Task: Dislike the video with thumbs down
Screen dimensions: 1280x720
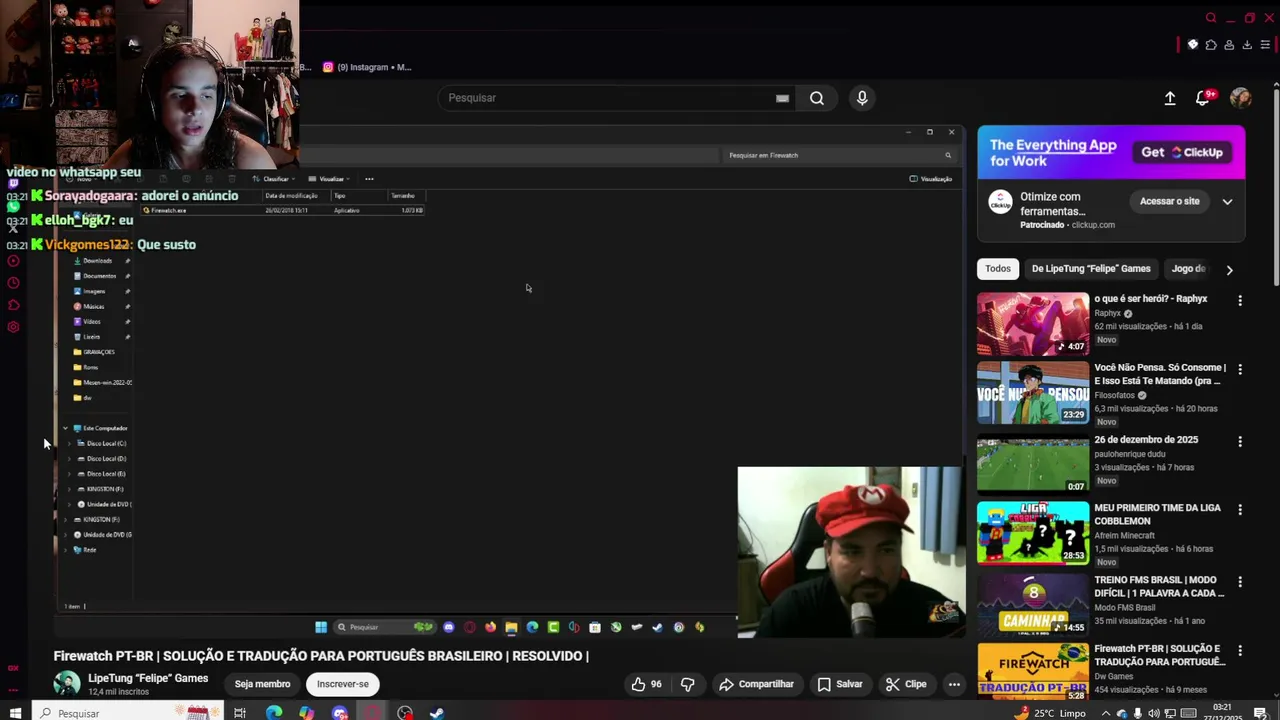Action: point(688,684)
